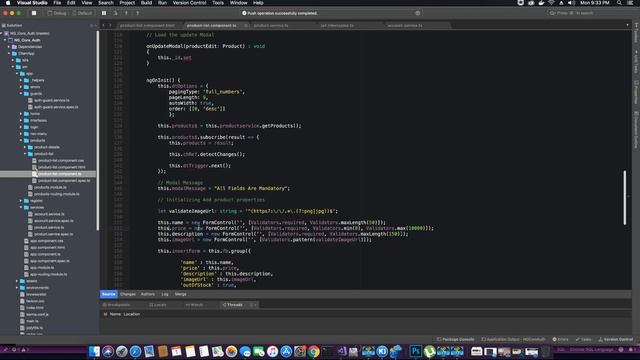Expand the product-details folder
This screenshot has width=640, height=360.
pos(25,147)
